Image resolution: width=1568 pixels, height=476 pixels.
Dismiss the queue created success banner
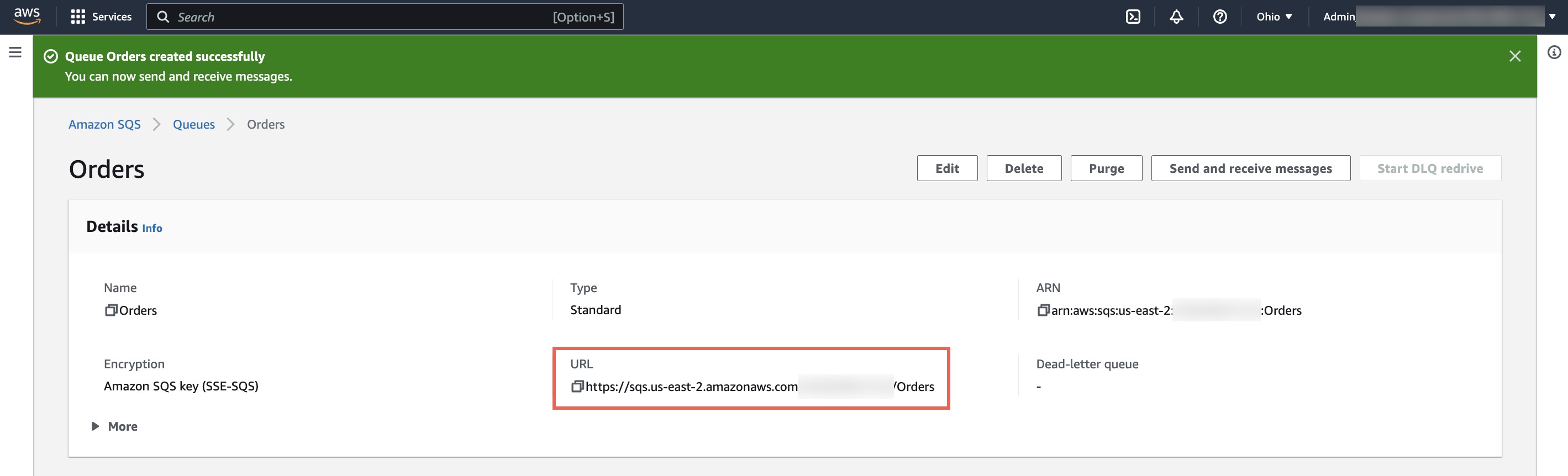coord(1514,57)
